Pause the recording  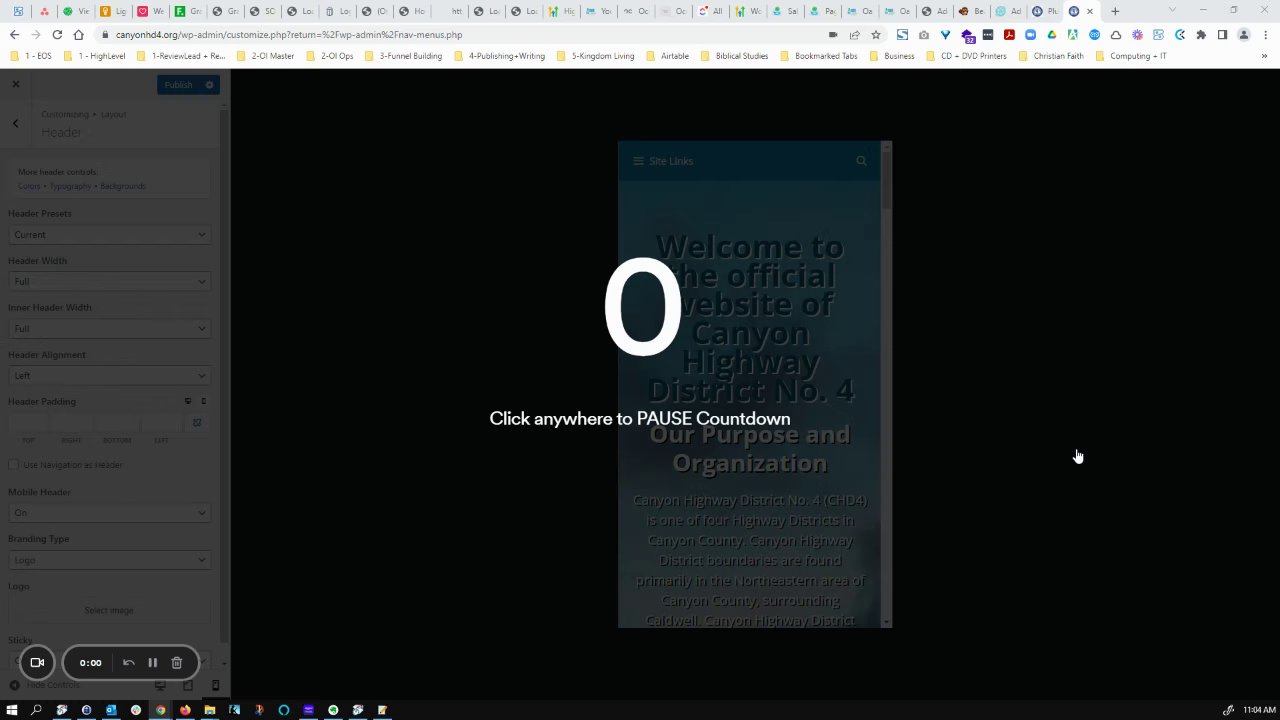coord(153,662)
